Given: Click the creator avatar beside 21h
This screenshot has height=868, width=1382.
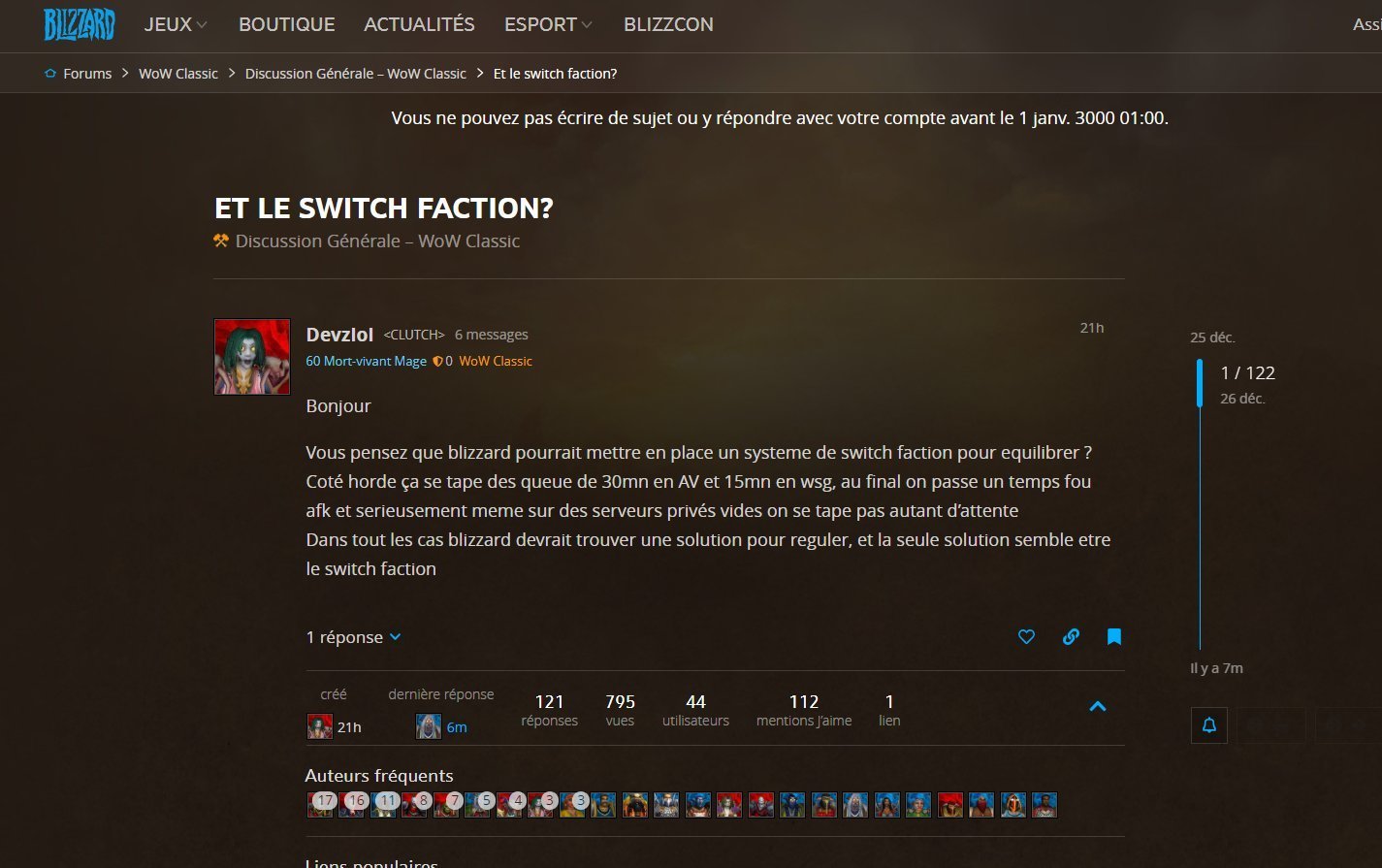Looking at the screenshot, I should click(320, 726).
